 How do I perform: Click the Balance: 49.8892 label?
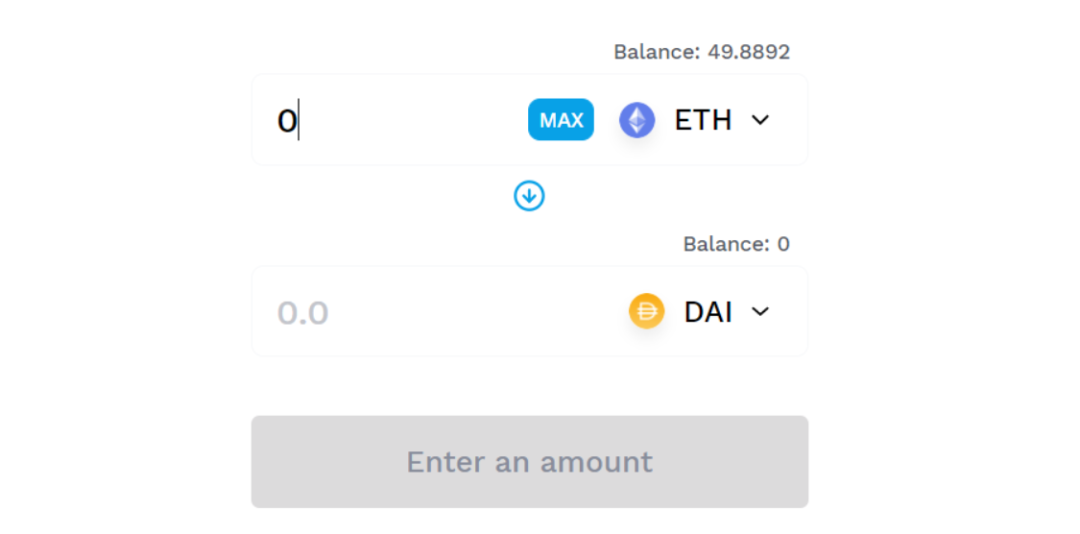click(x=702, y=52)
